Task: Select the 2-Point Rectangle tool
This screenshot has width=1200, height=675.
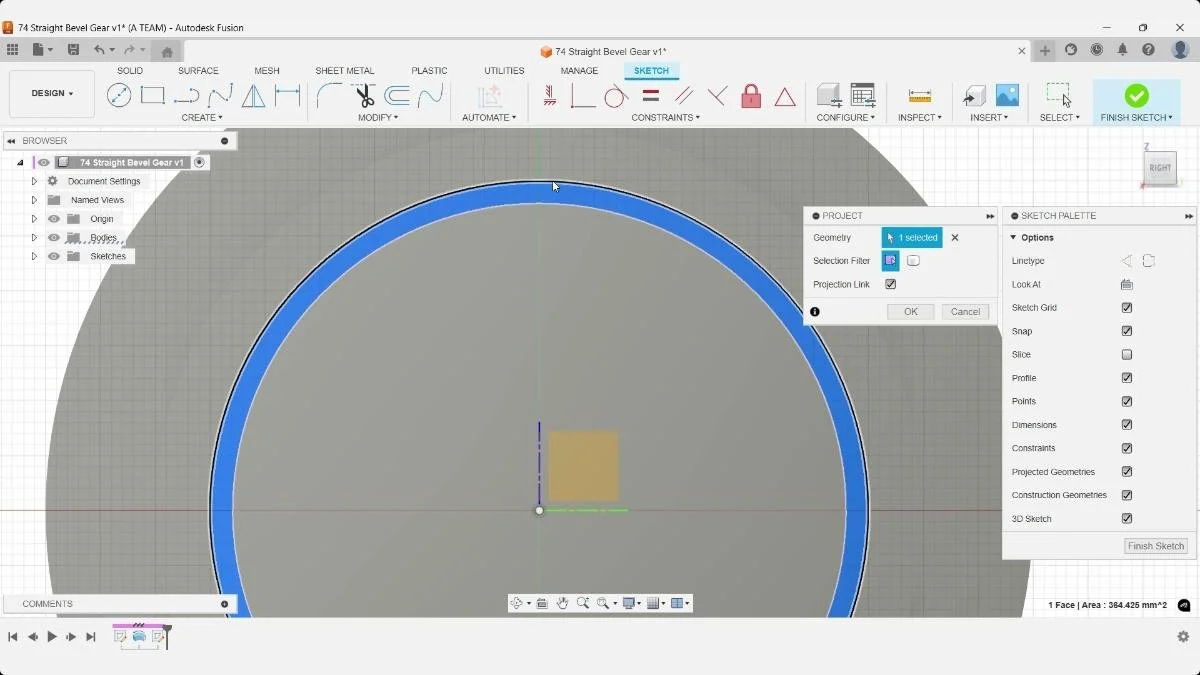Action: click(152, 95)
